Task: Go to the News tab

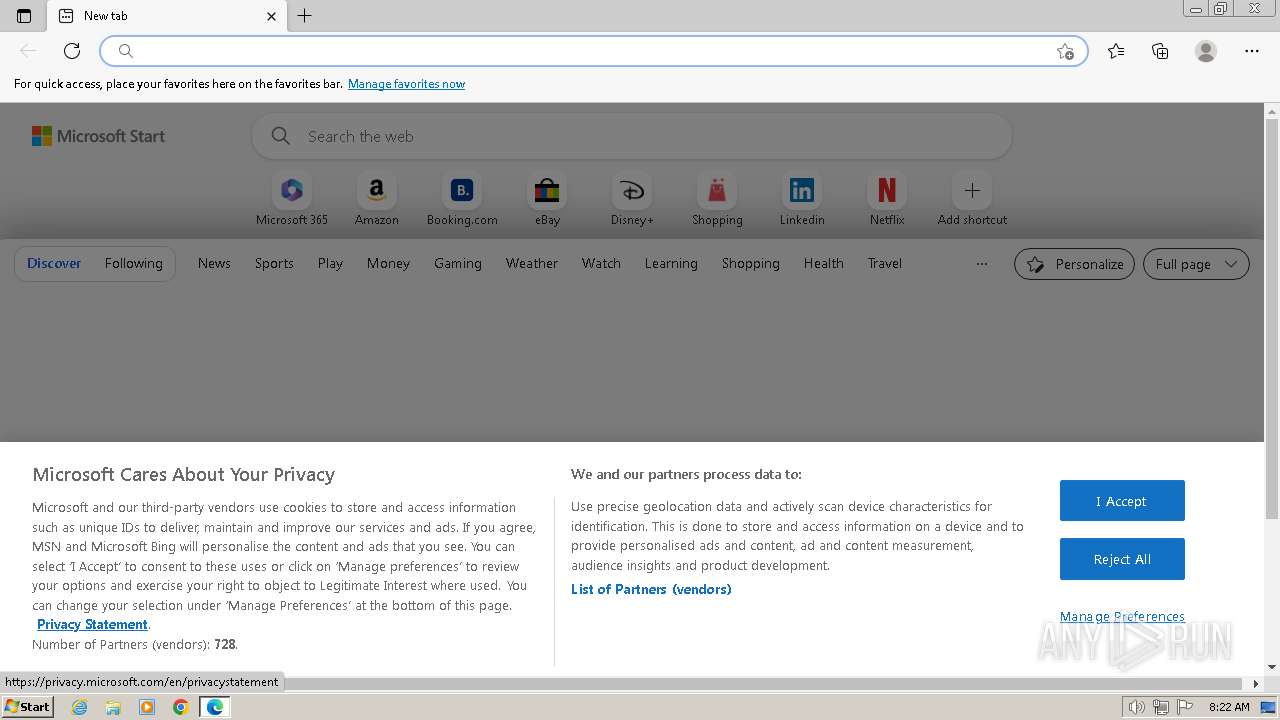Action: (214, 263)
